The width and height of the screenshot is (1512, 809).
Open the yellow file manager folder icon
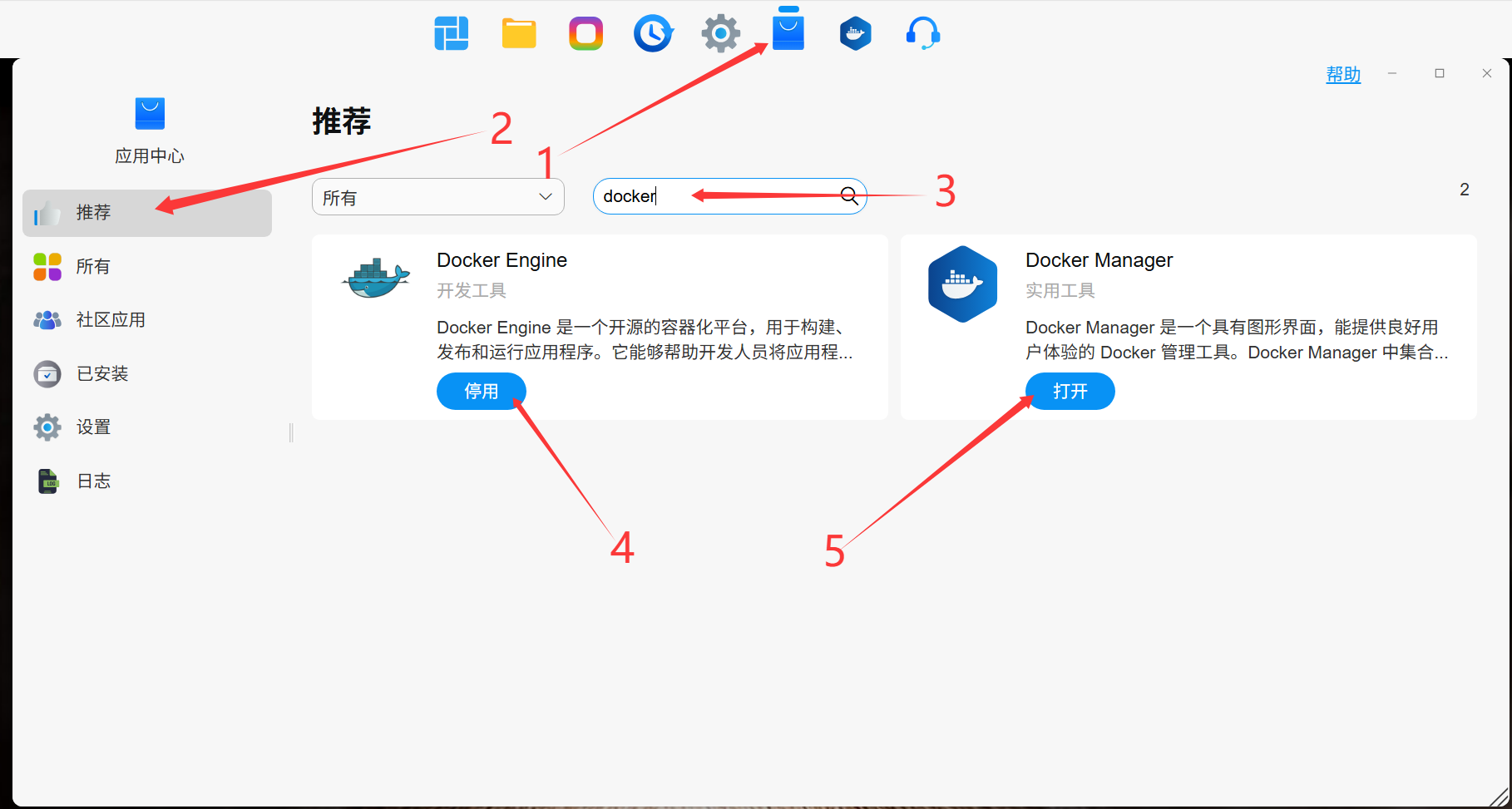coord(519,34)
